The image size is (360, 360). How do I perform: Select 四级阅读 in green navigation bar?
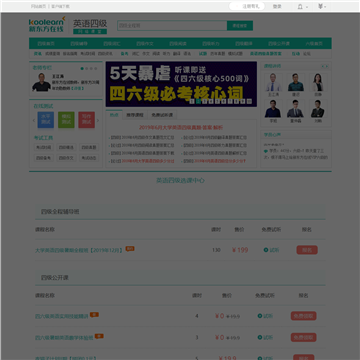pos(178,43)
